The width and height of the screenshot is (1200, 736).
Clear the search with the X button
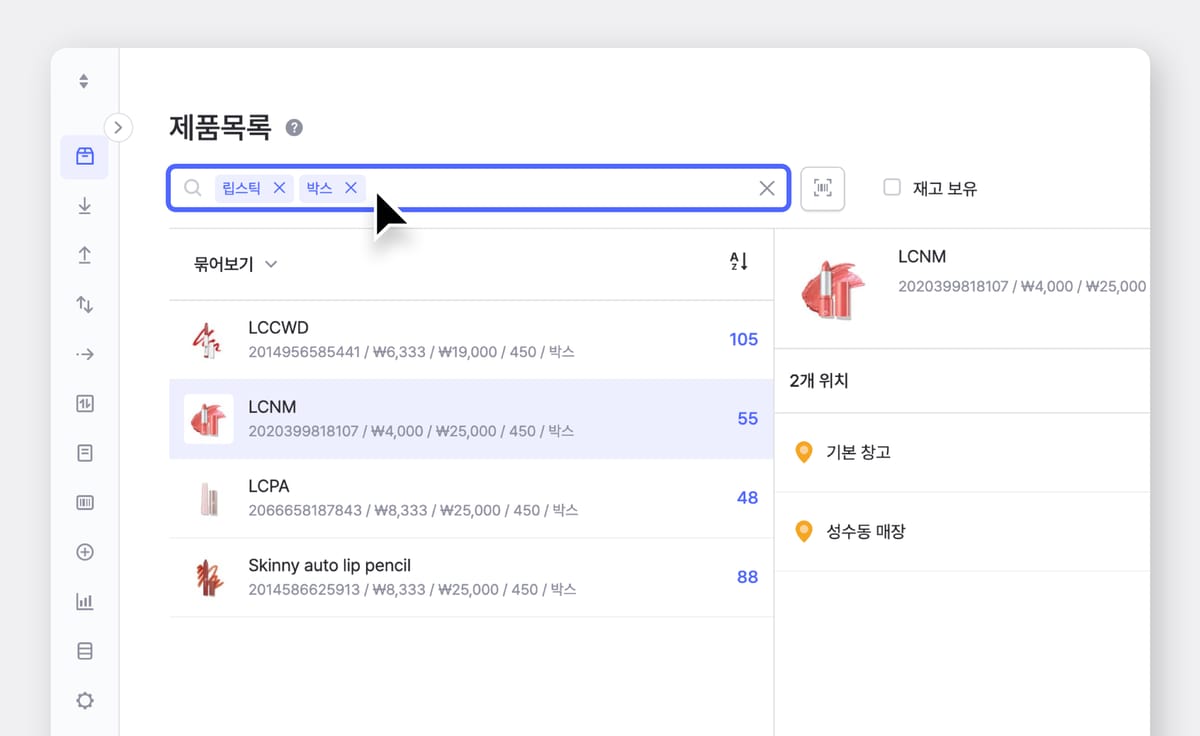pyautogui.click(x=766, y=188)
